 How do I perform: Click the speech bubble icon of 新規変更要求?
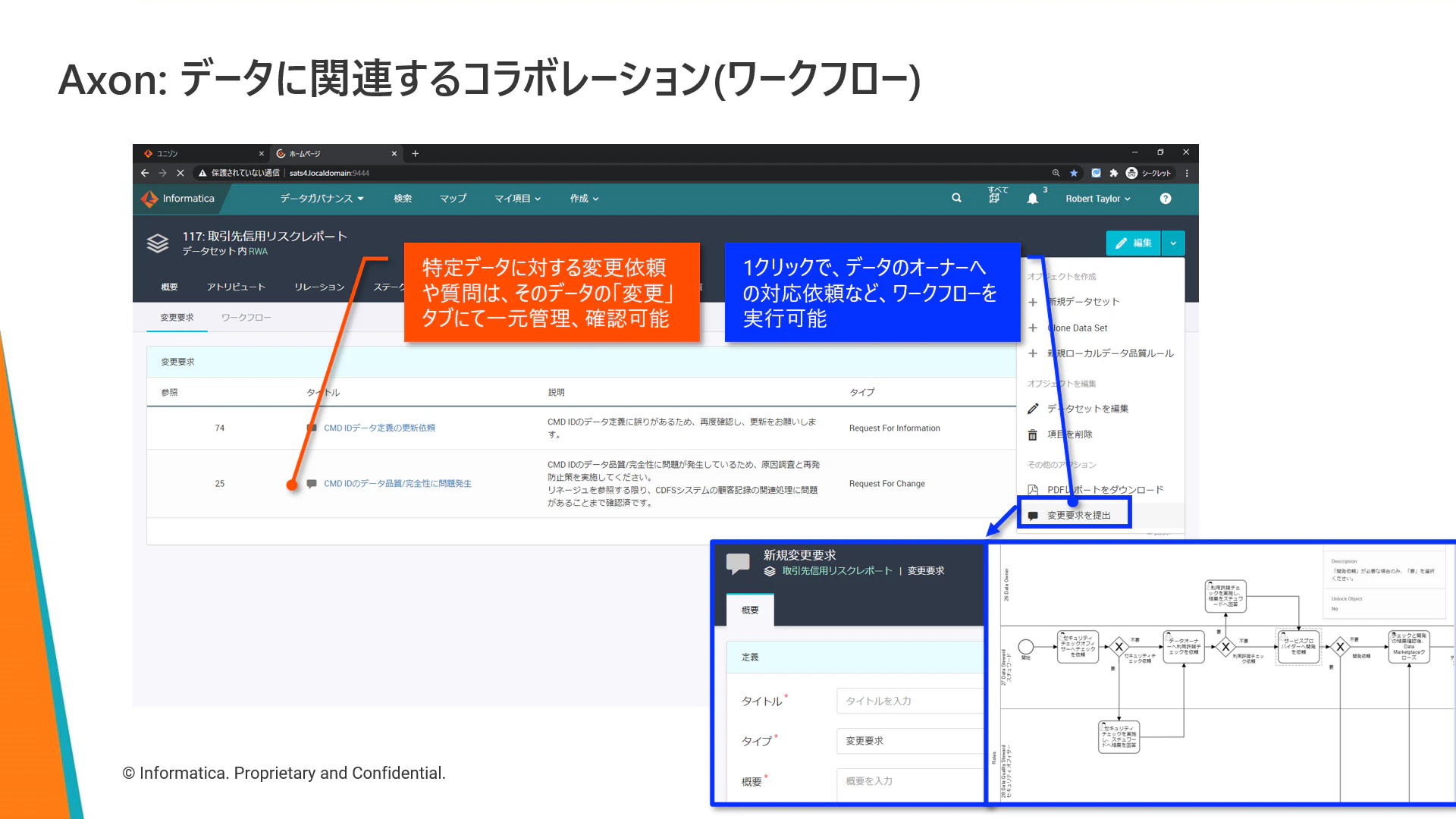(x=738, y=563)
